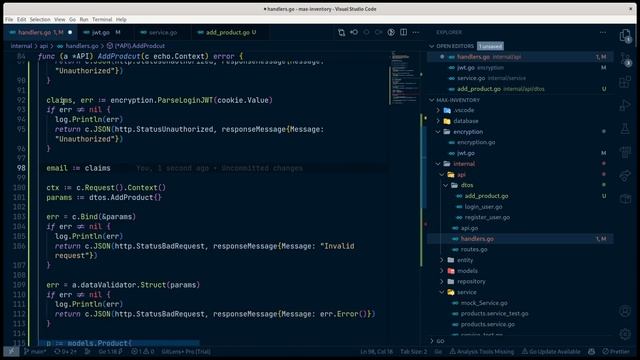Collapse the dtos folder
Screen dimensions: 640x360
point(446,185)
